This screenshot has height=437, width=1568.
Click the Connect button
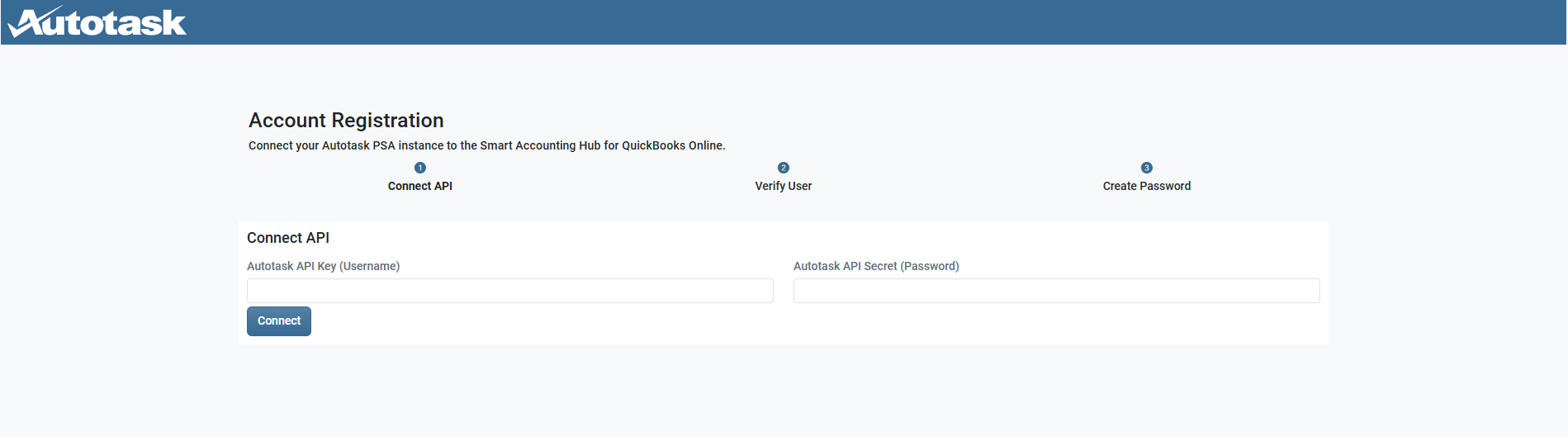pos(279,321)
